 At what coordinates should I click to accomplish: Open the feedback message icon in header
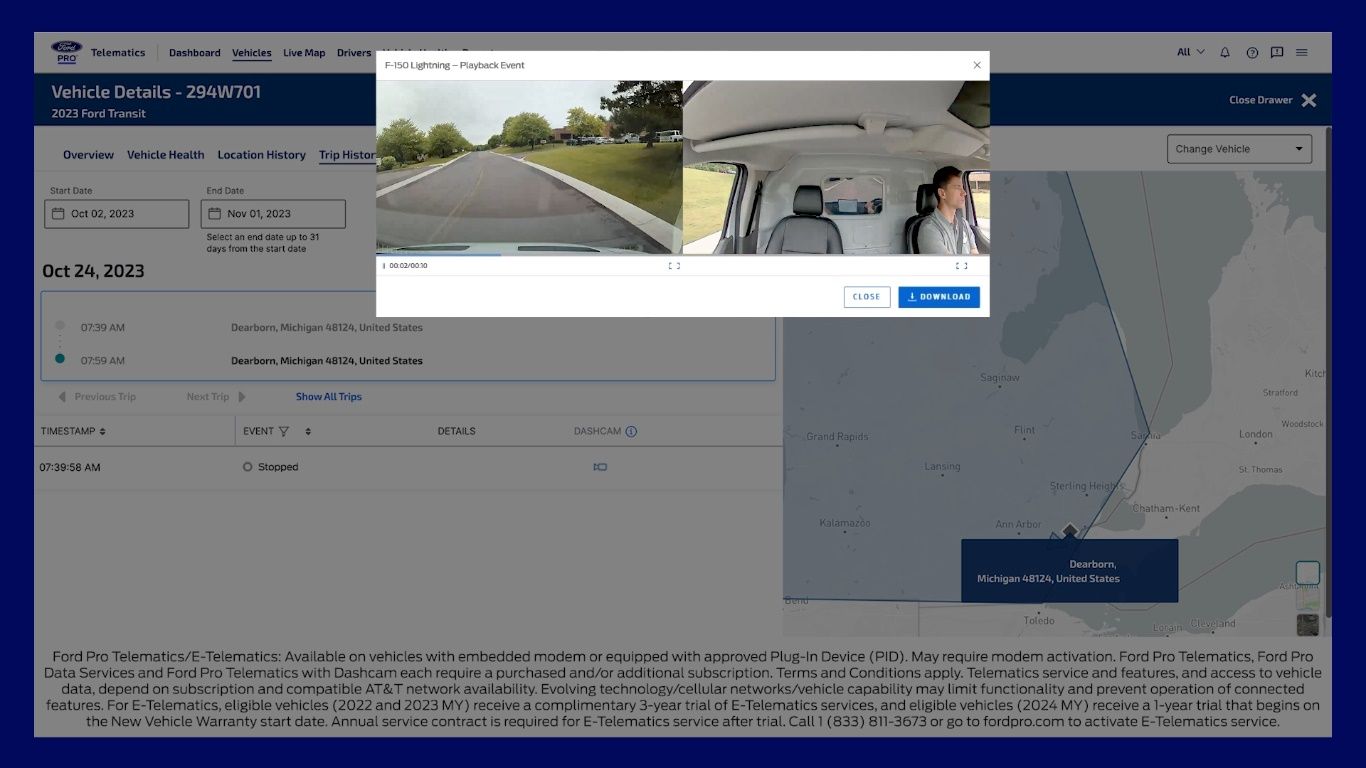1277,53
